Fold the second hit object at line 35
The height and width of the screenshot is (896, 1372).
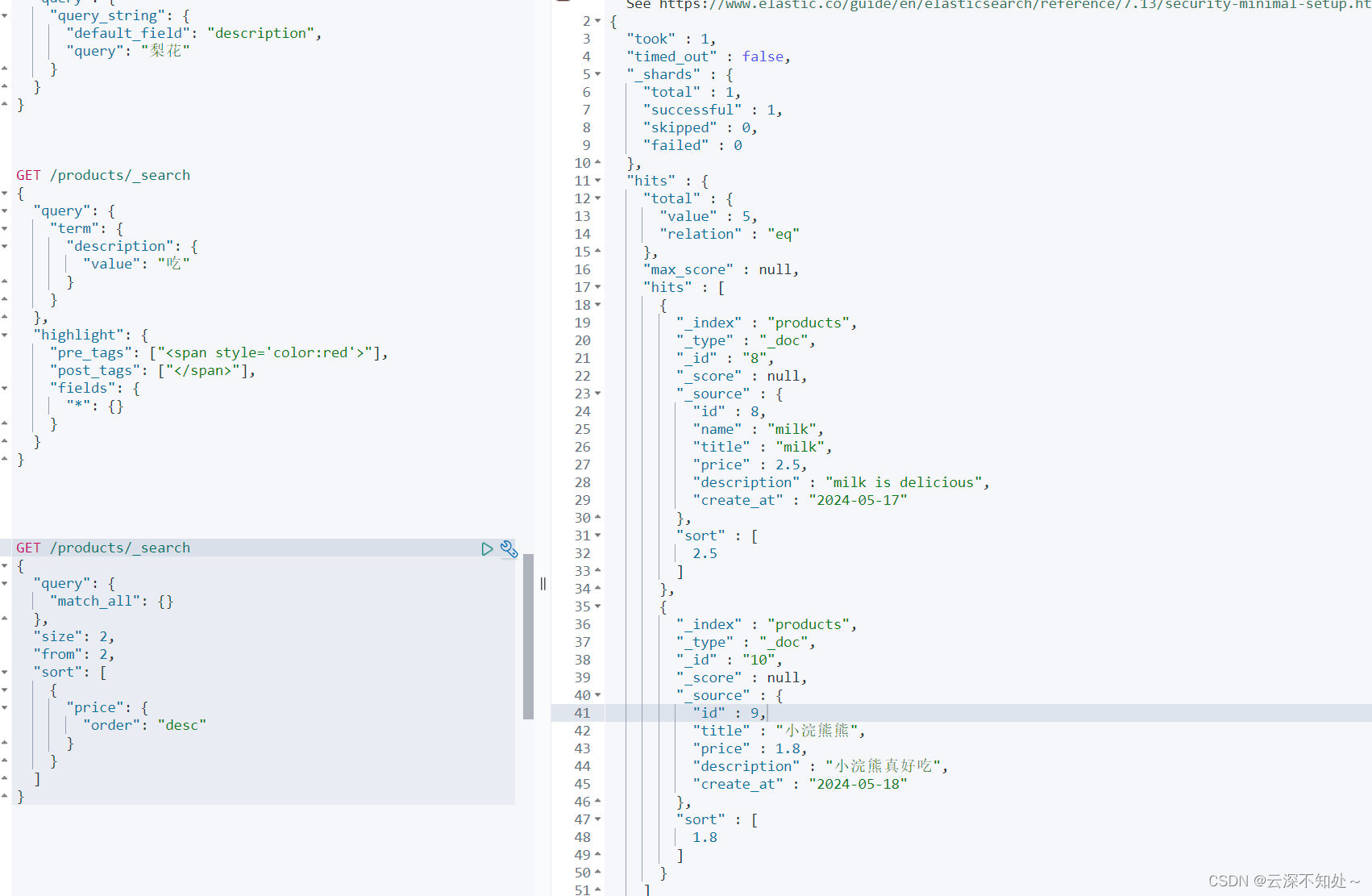[597, 606]
